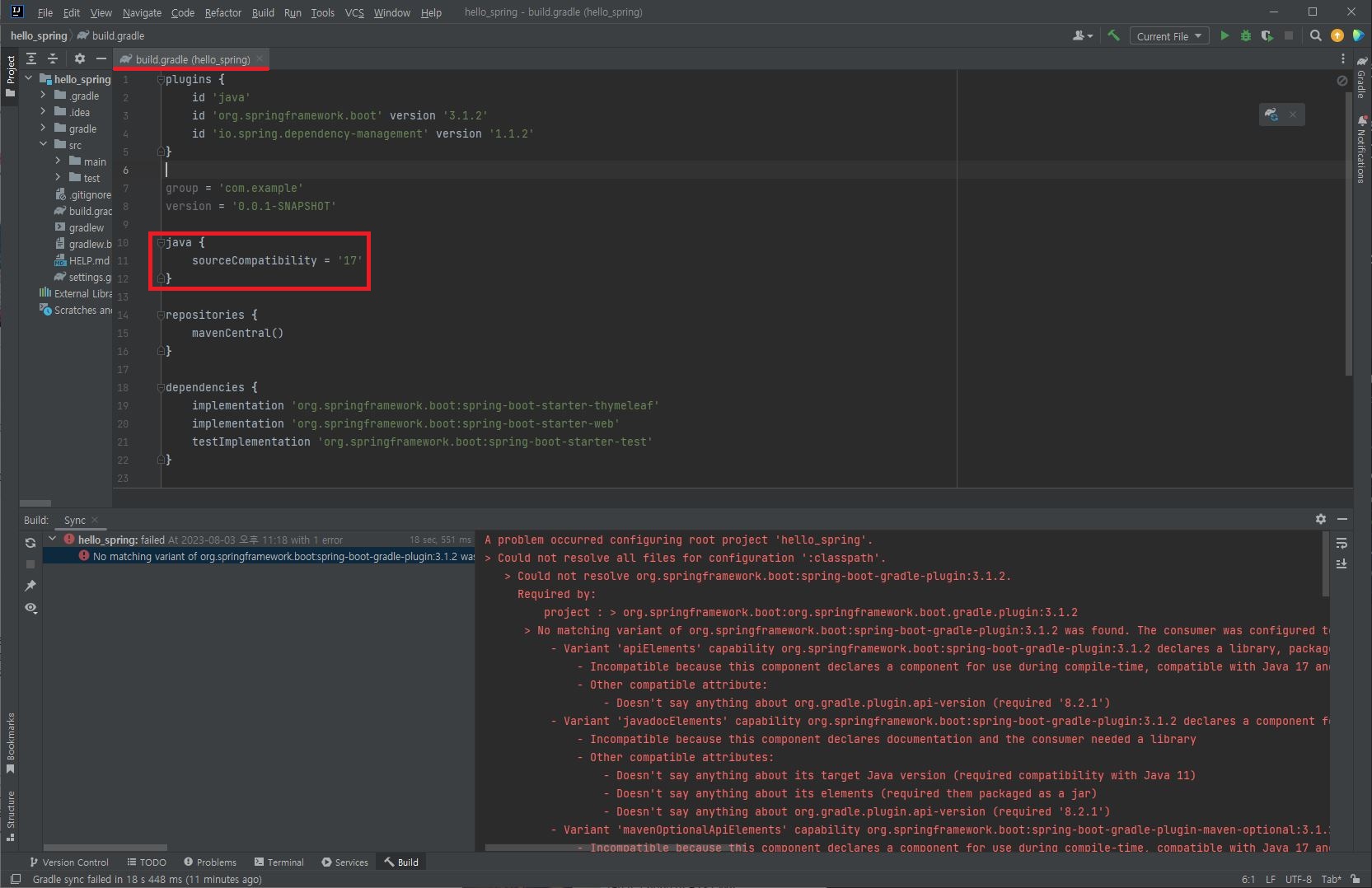Click hello_spring breadcrumb in navigation bar
The height and width of the screenshot is (888, 1372).
[39, 35]
